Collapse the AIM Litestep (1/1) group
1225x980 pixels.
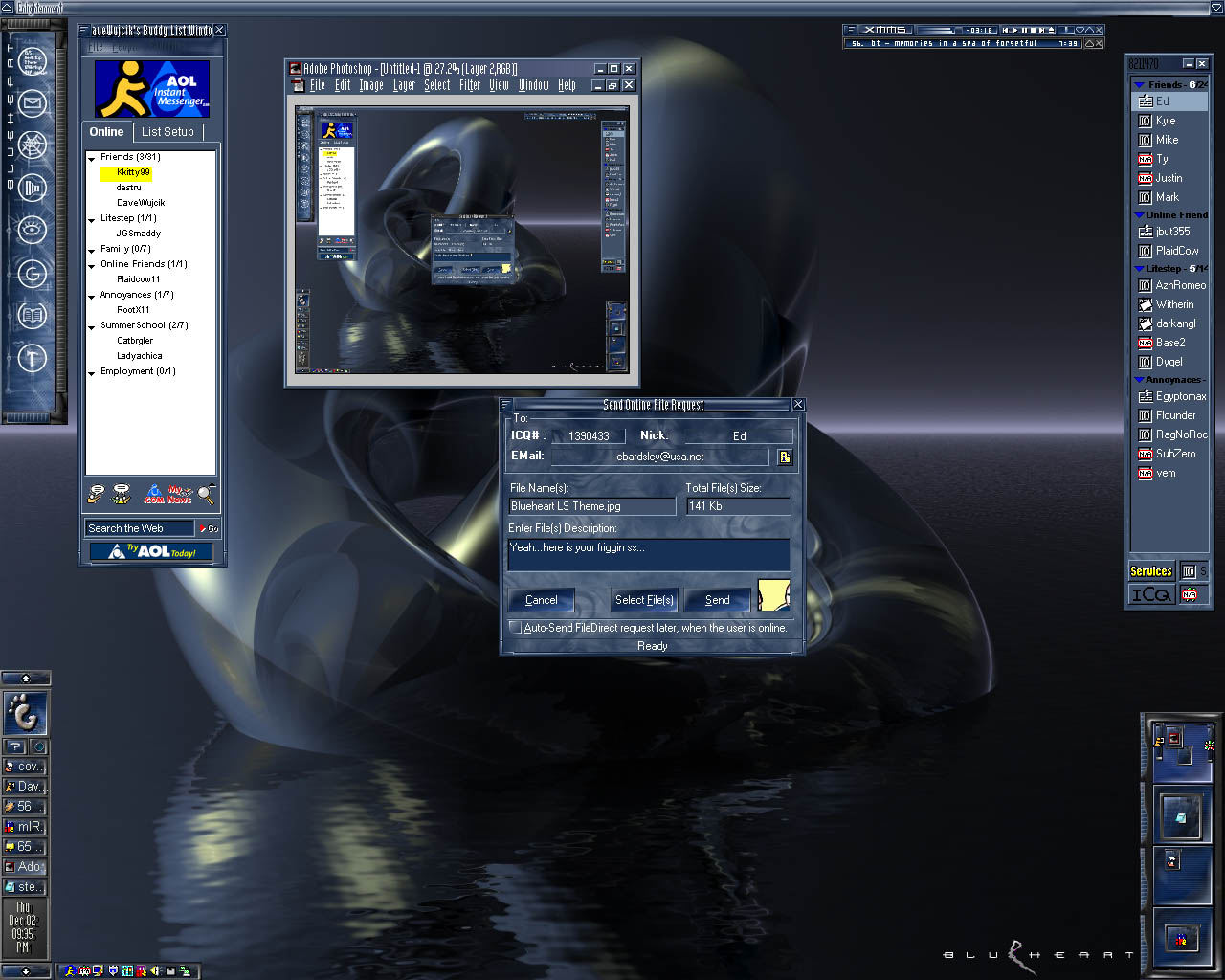point(92,219)
